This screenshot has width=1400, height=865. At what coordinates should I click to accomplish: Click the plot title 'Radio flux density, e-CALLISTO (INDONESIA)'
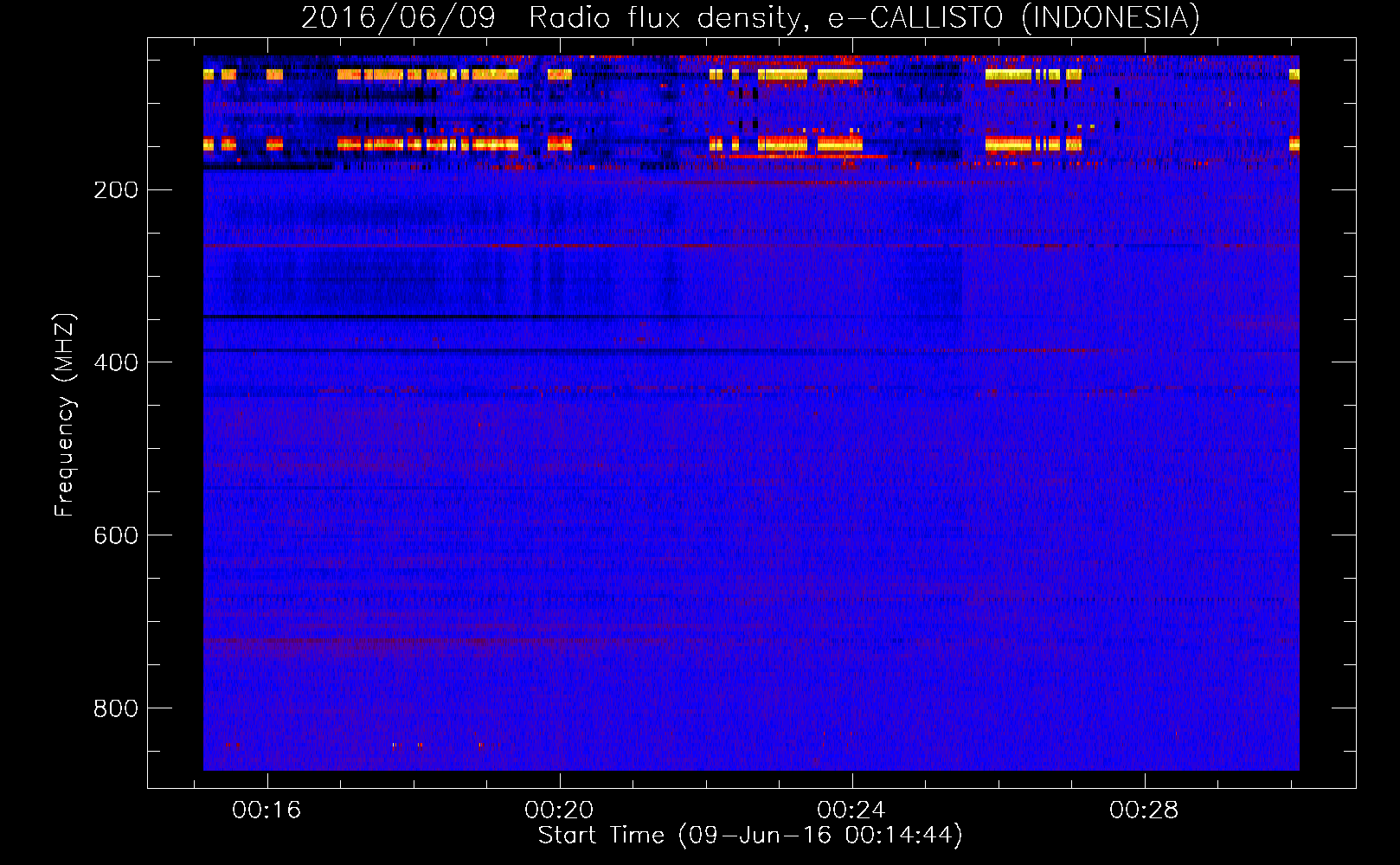coord(864,17)
